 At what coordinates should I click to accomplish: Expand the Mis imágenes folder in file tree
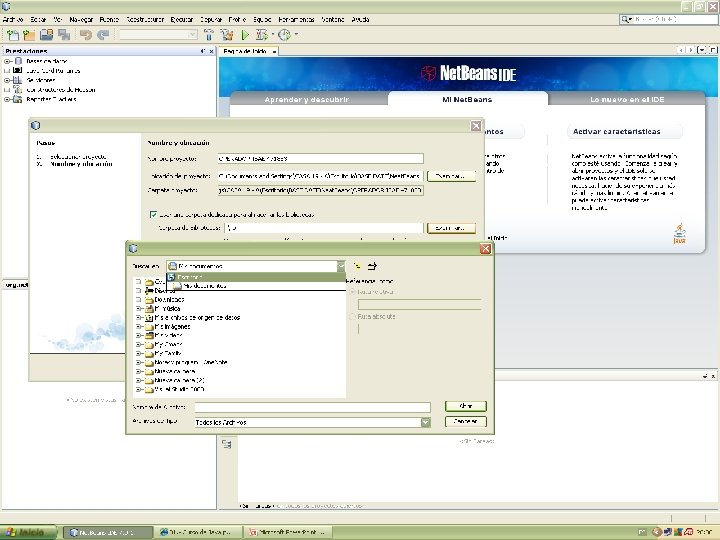(138, 326)
